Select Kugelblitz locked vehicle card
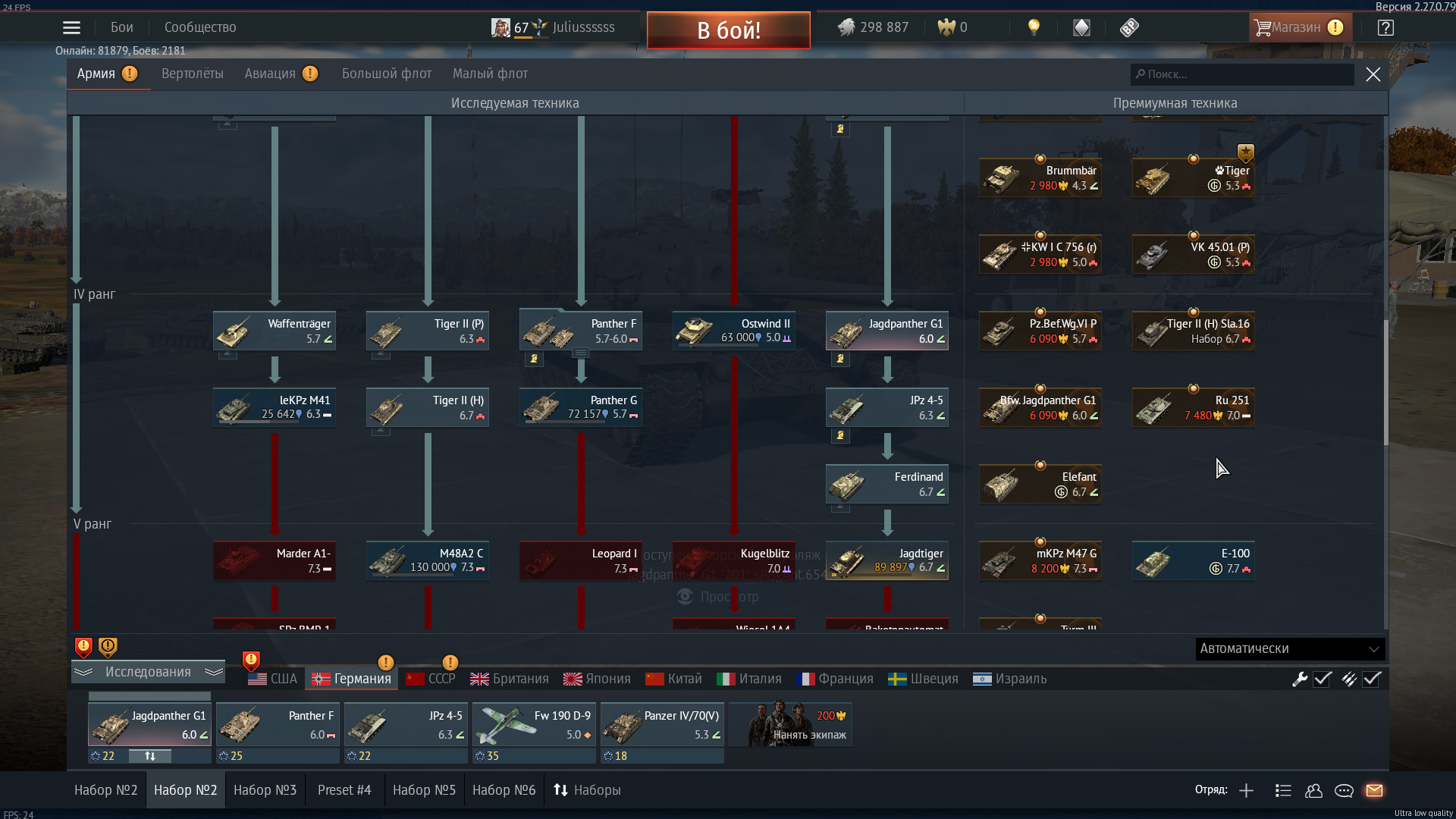Image resolution: width=1456 pixels, height=819 pixels. [734, 560]
